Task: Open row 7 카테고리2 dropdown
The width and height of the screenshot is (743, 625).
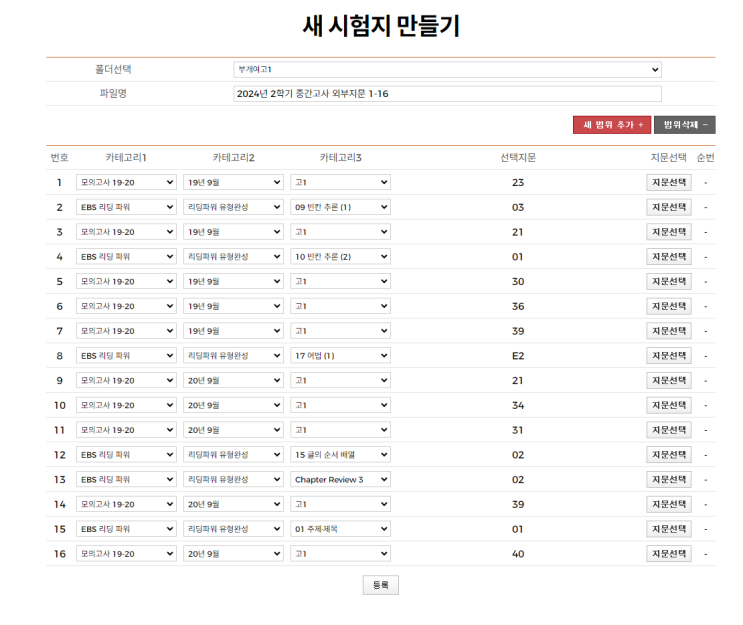Action: pyautogui.click(x=233, y=331)
